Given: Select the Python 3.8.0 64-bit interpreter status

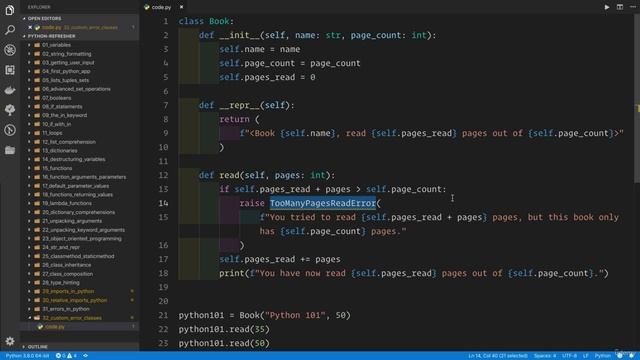Looking at the screenshot, I should [27, 356].
